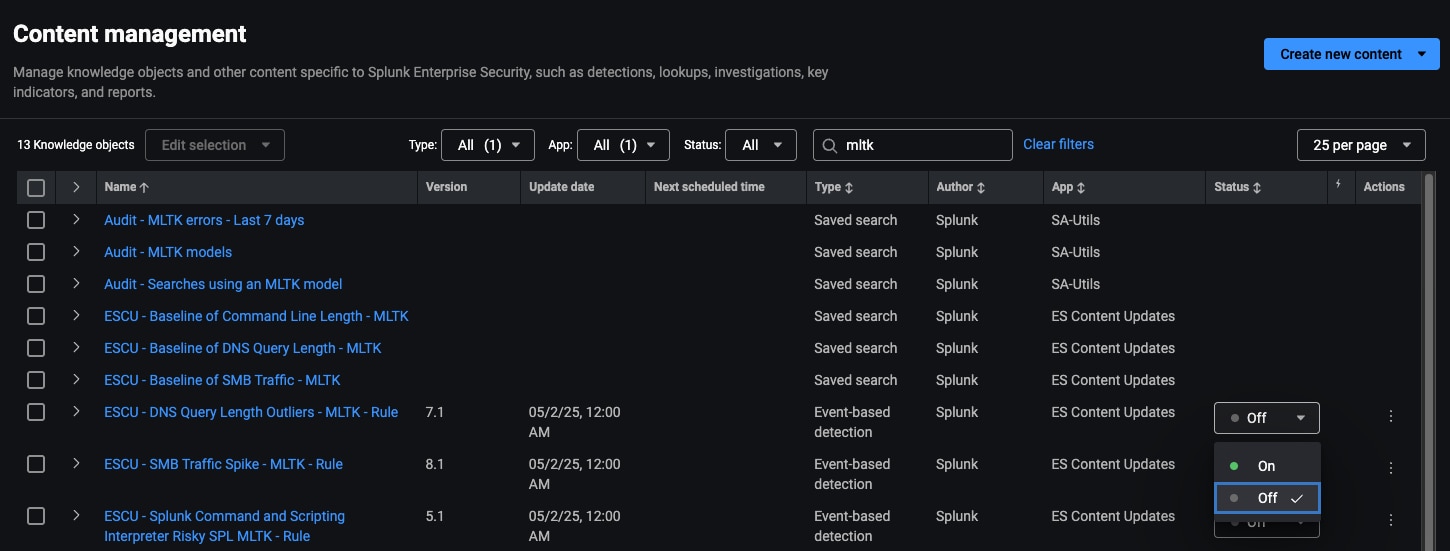Check SMB Traffic Spike rule row
Screen dimensions: 1450x551
point(36,464)
